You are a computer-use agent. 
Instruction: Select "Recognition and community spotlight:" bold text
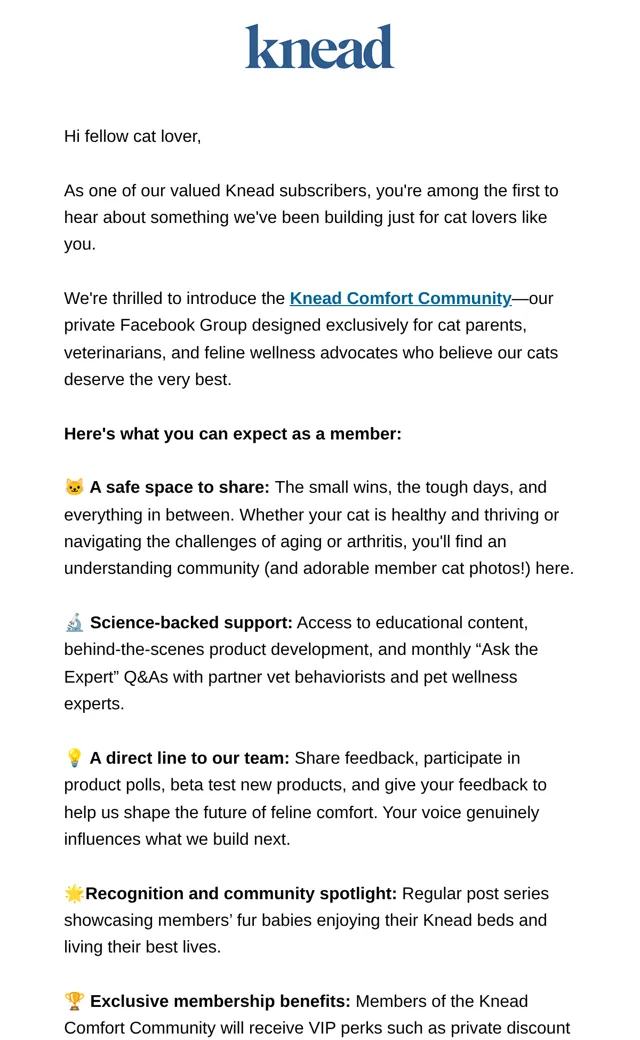point(241,893)
